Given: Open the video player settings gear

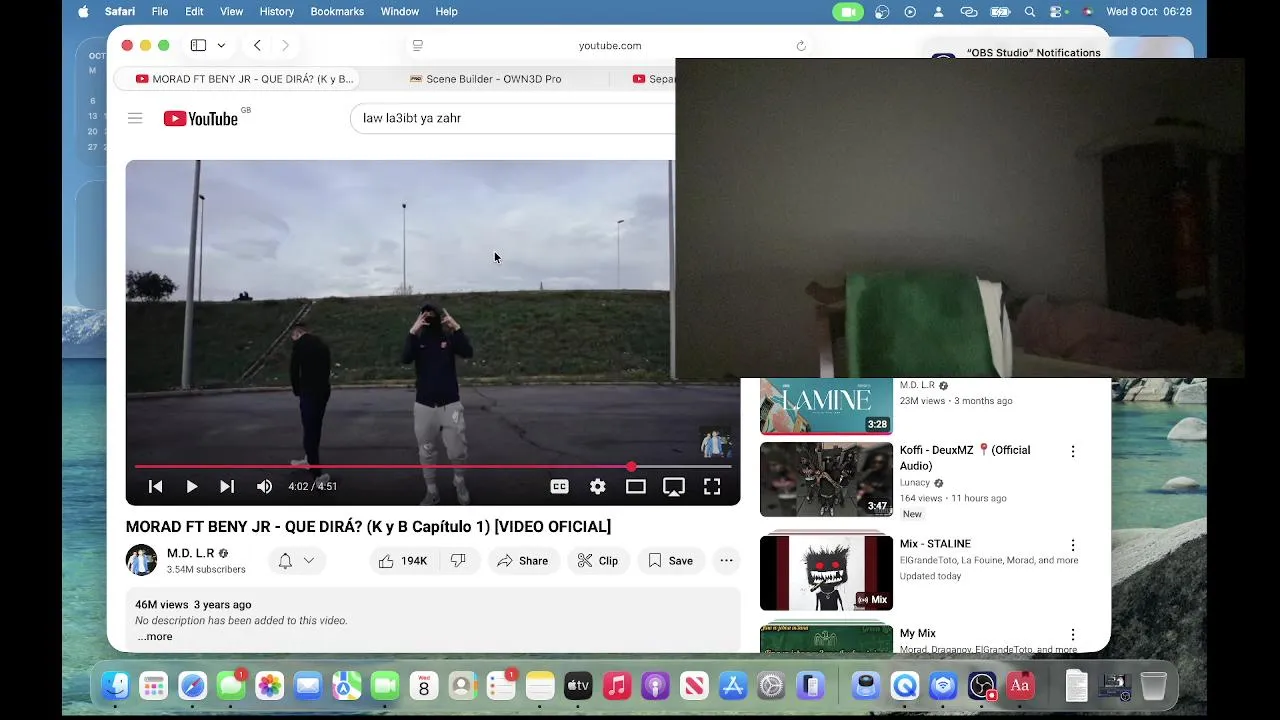Looking at the screenshot, I should click(597, 486).
